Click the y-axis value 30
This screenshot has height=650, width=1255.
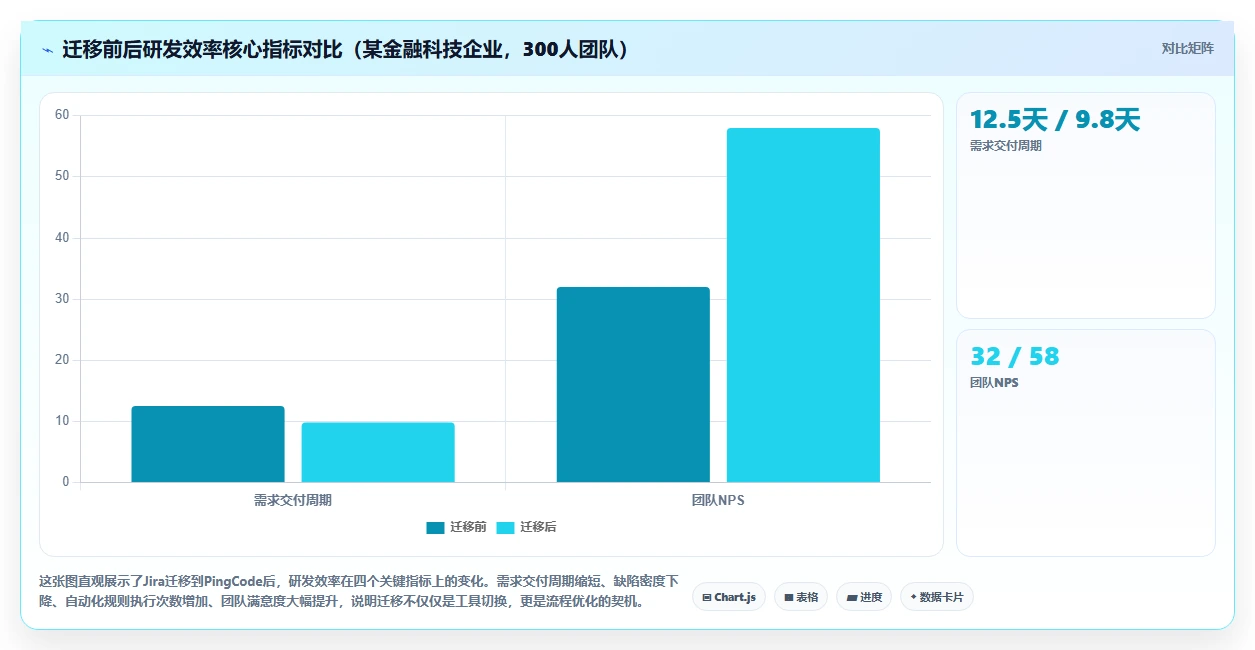[x=62, y=299]
